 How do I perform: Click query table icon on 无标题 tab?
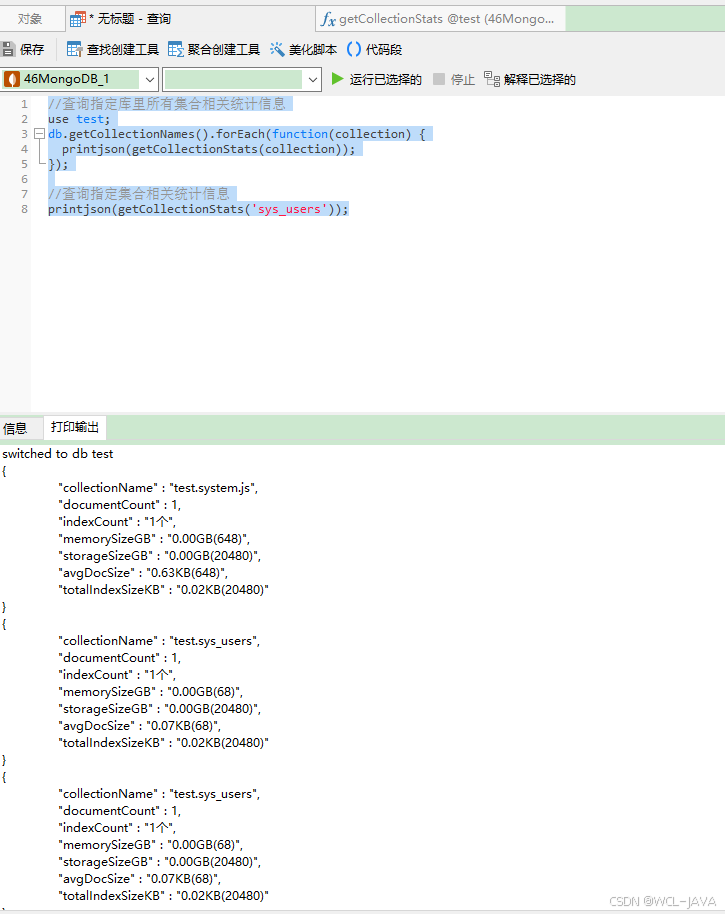[x=78, y=19]
